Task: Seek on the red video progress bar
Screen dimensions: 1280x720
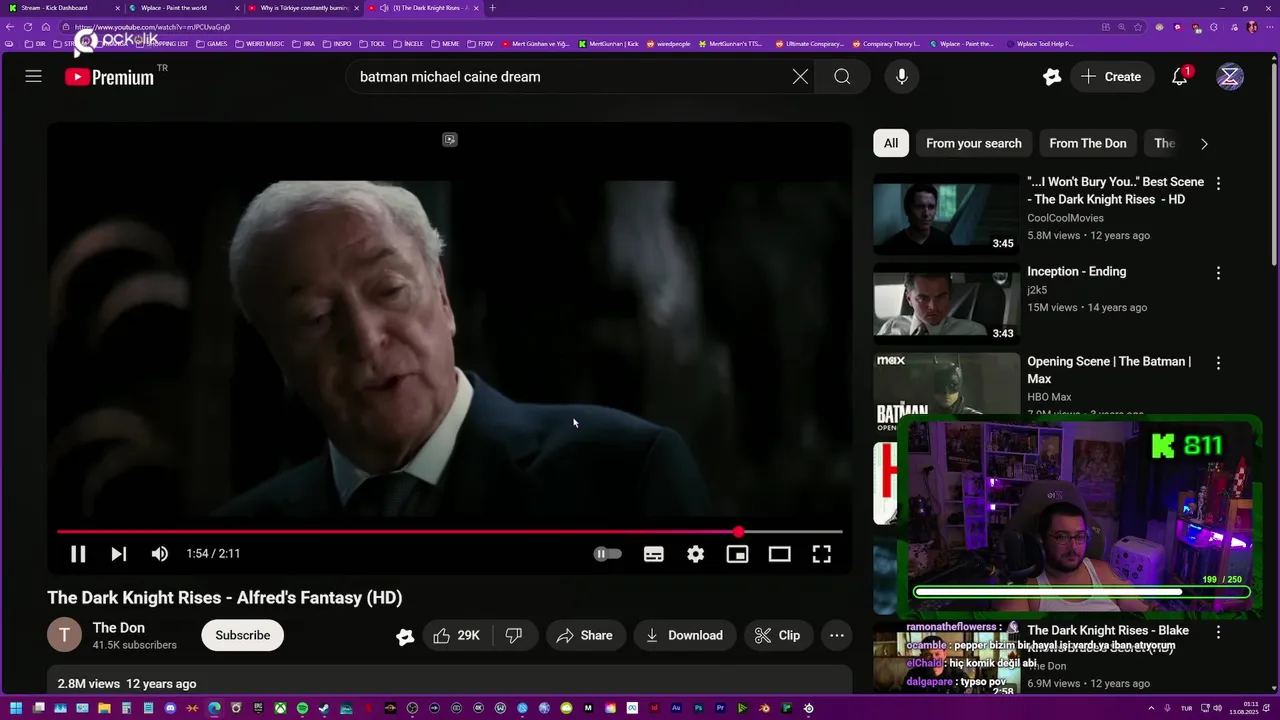Action: 449,532
